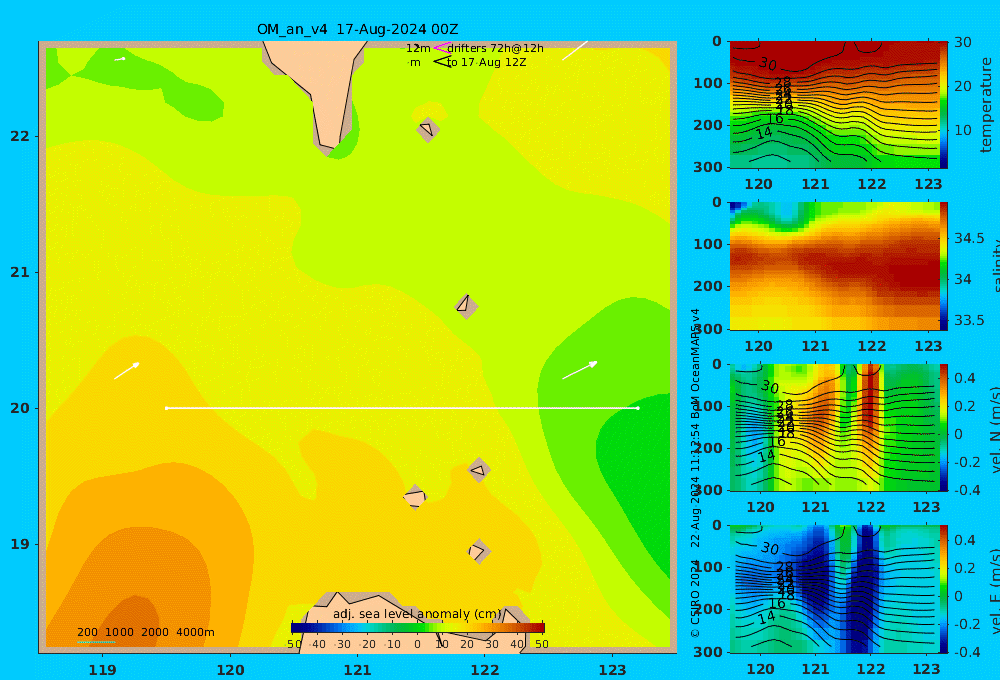Click the latitude label 22 on the map axis

(x=19, y=136)
